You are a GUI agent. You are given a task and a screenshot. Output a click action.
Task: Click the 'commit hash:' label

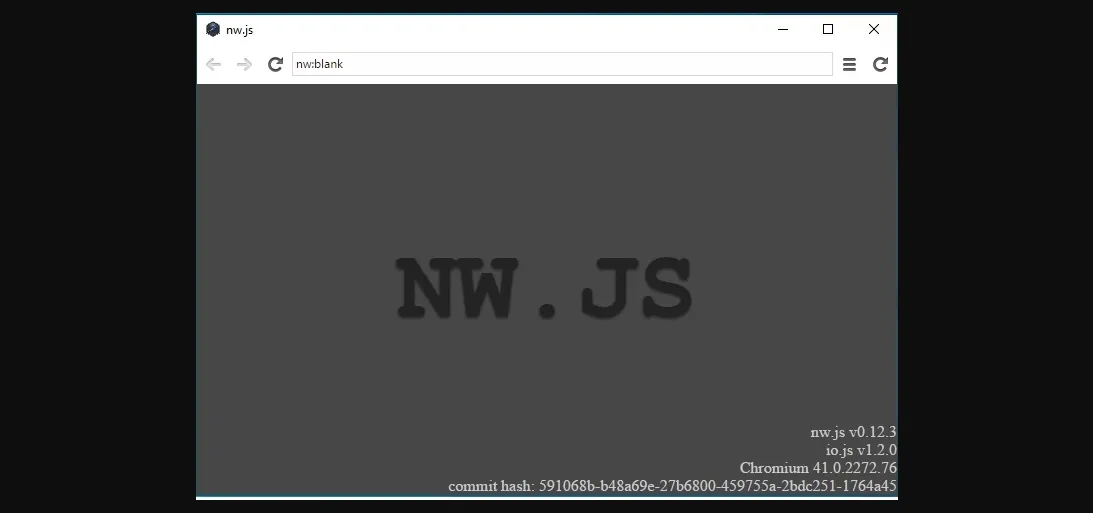tap(491, 487)
